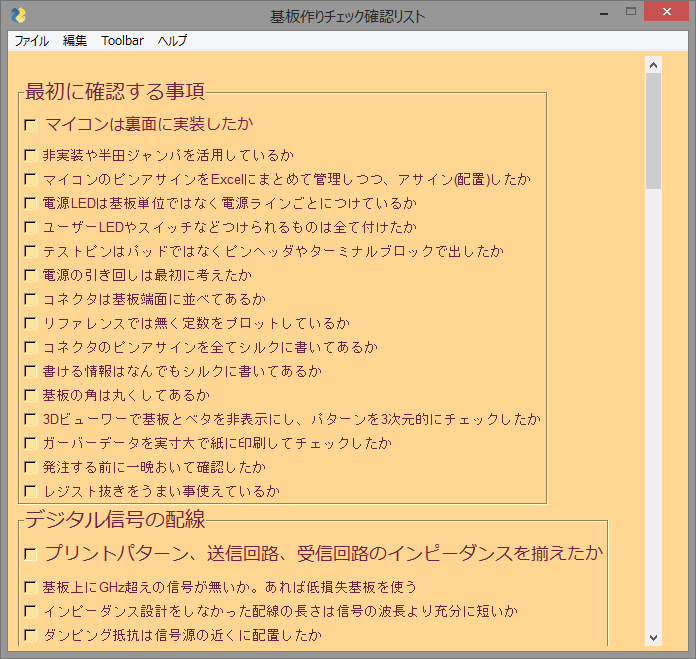
Task: Check 基板の角は丸くしてあるか
Action: [30, 395]
